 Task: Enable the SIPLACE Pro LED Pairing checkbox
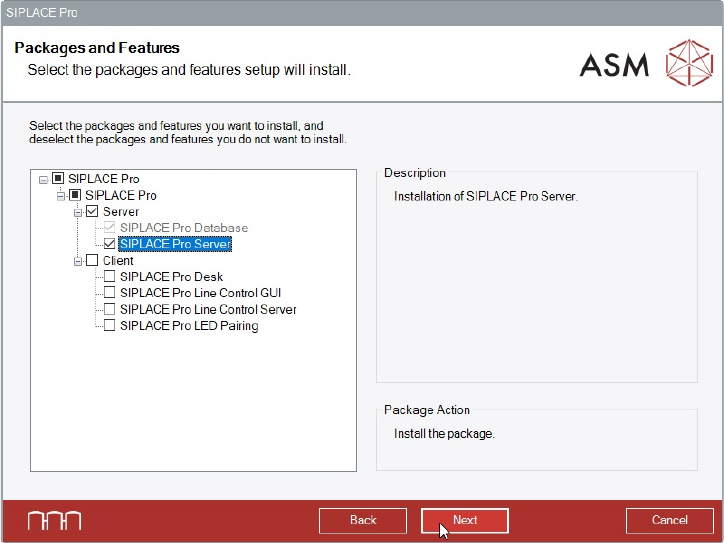109,326
